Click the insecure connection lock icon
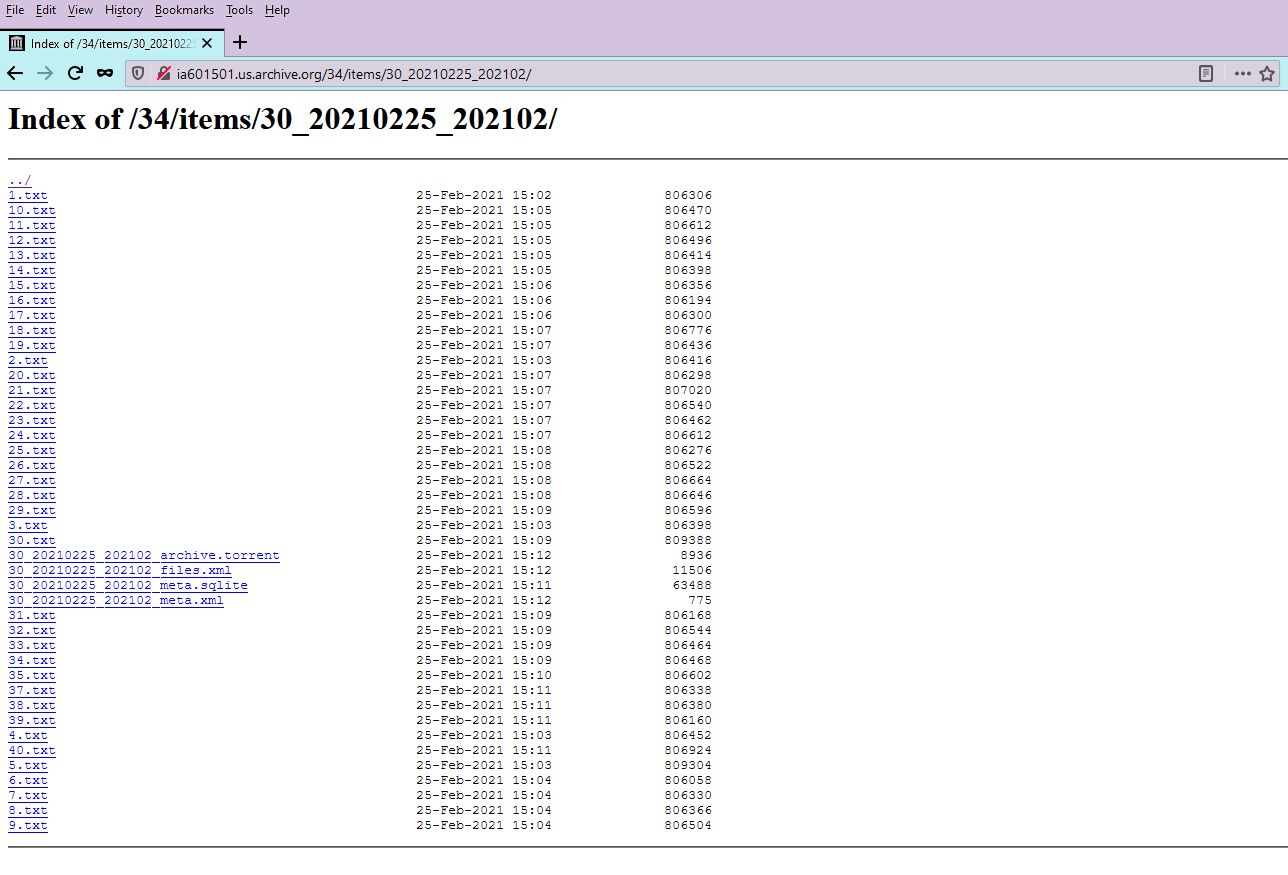 pyautogui.click(x=163, y=73)
